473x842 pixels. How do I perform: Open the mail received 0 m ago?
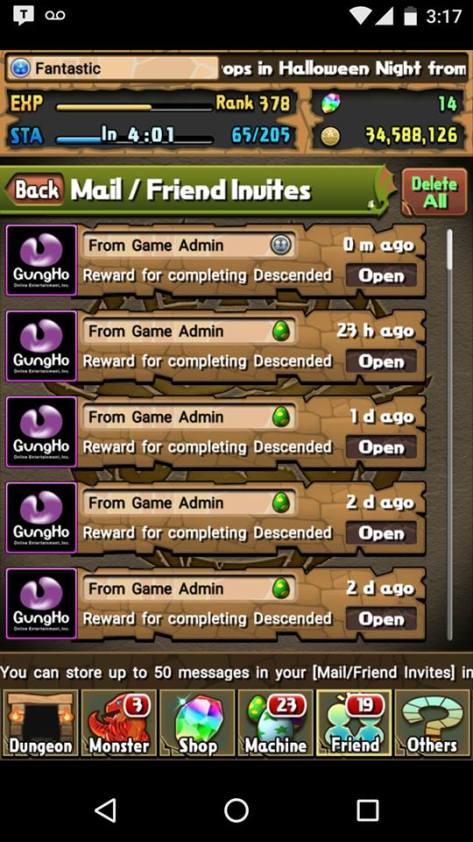click(x=381, y=275)
